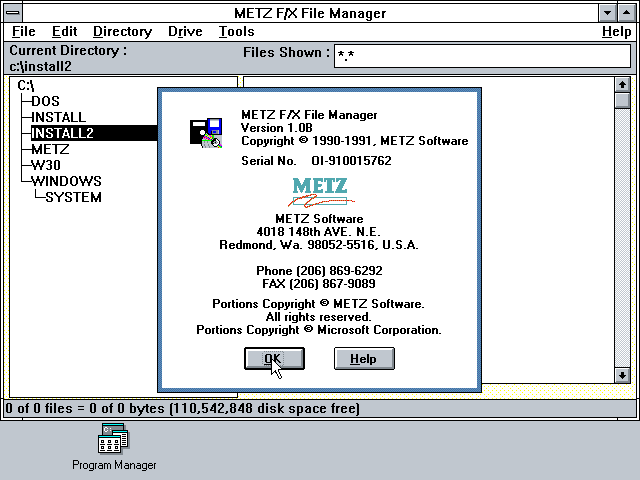Select the DOS folder in tree
The image size is (640, 480).
point(45,101)
